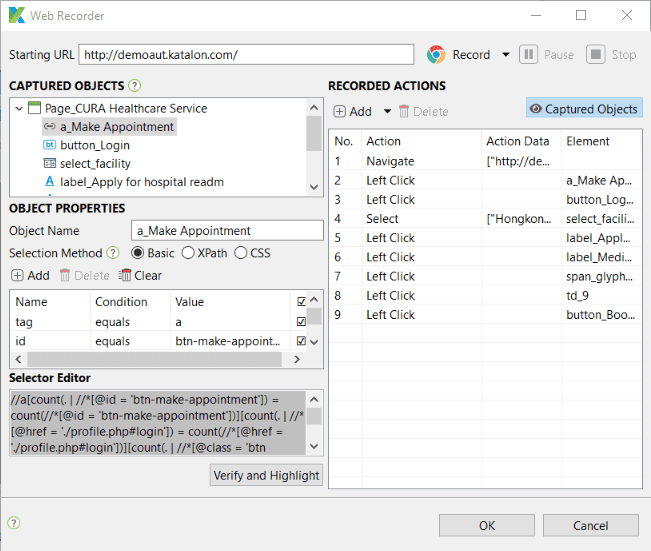The height and width of the screenshot is (551, 651).
Task: Select Left Click row for label_Medi...
Action: click(485, 257)
